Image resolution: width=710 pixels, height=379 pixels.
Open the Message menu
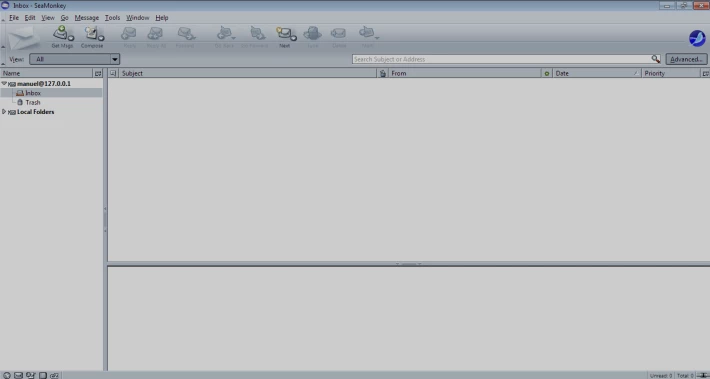(86, 18)
